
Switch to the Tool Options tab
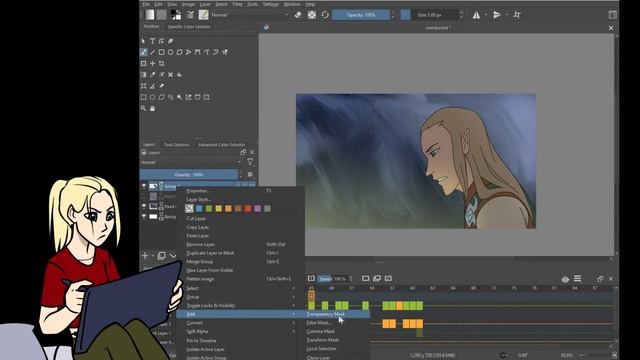[176, 144]
